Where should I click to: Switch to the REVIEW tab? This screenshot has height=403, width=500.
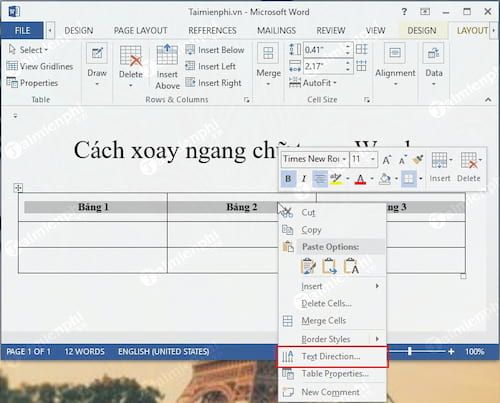pos(331,31)
